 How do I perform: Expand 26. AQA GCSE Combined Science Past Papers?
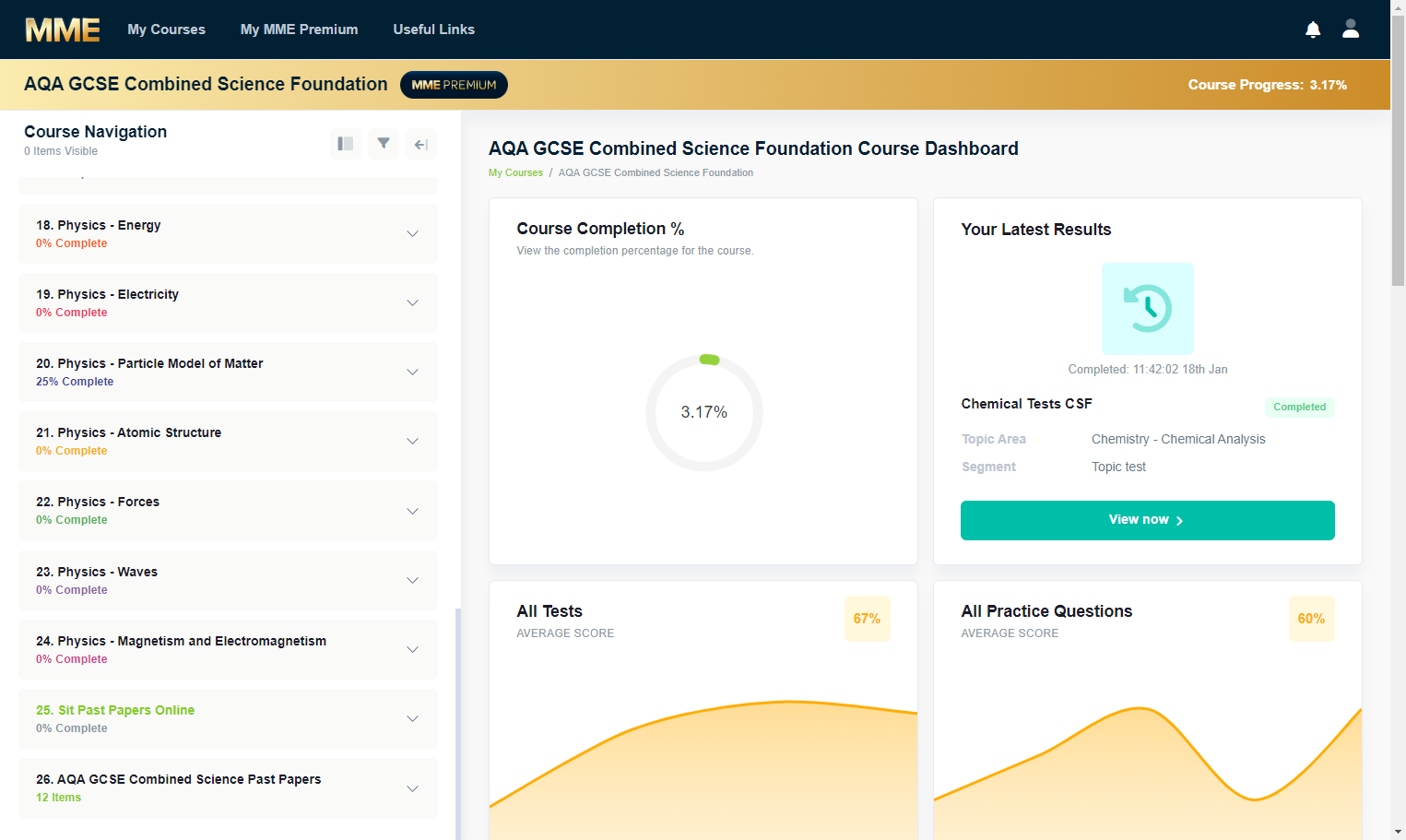point(228,788)
